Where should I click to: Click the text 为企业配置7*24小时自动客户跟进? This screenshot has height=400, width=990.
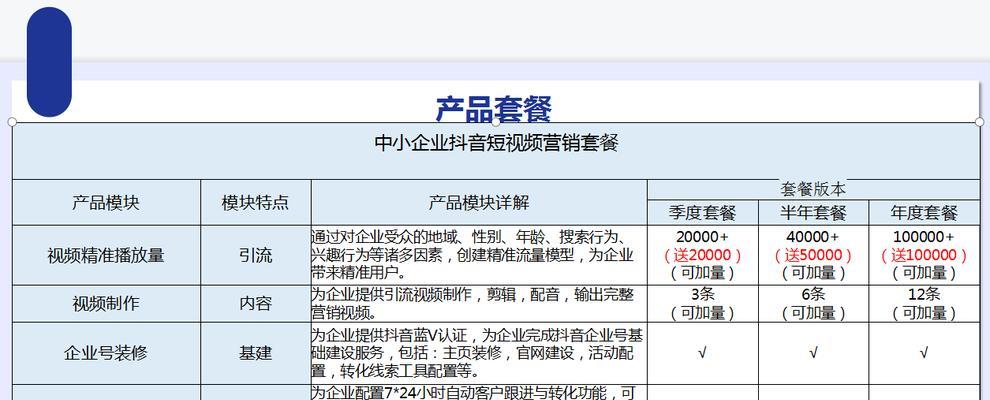click(x=474, y=393)
